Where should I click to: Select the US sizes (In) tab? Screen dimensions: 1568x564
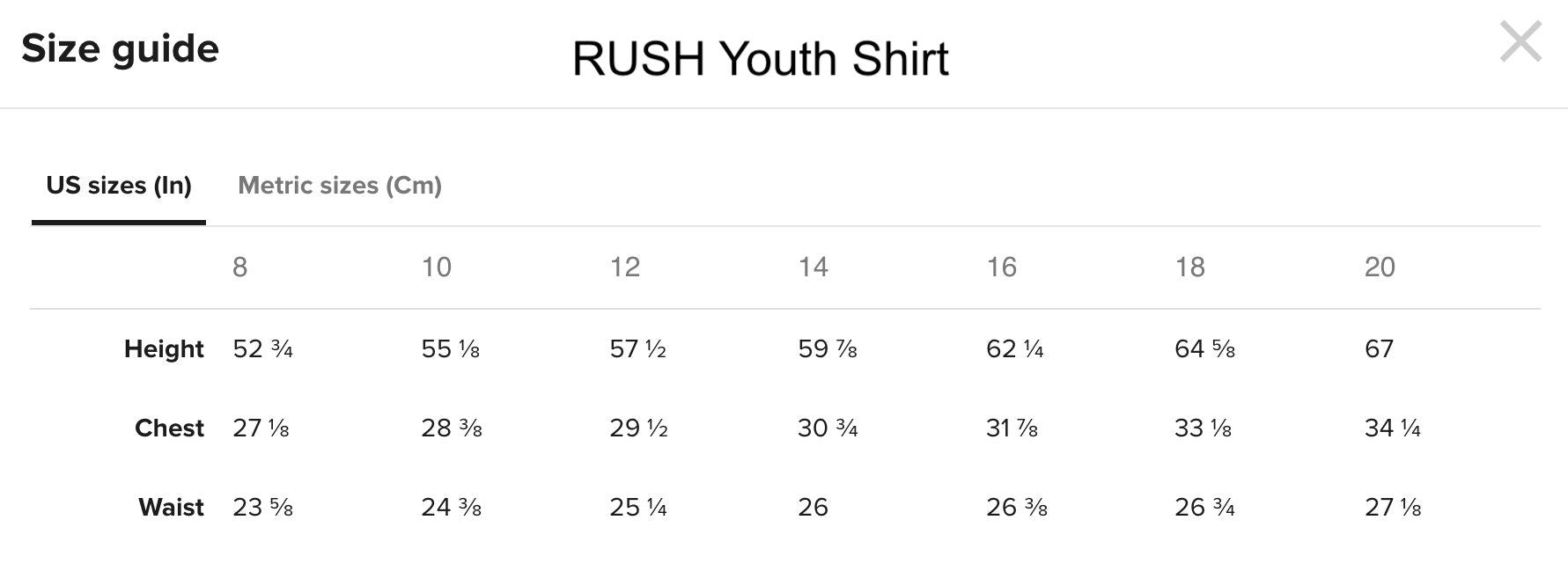coord(119,186)
